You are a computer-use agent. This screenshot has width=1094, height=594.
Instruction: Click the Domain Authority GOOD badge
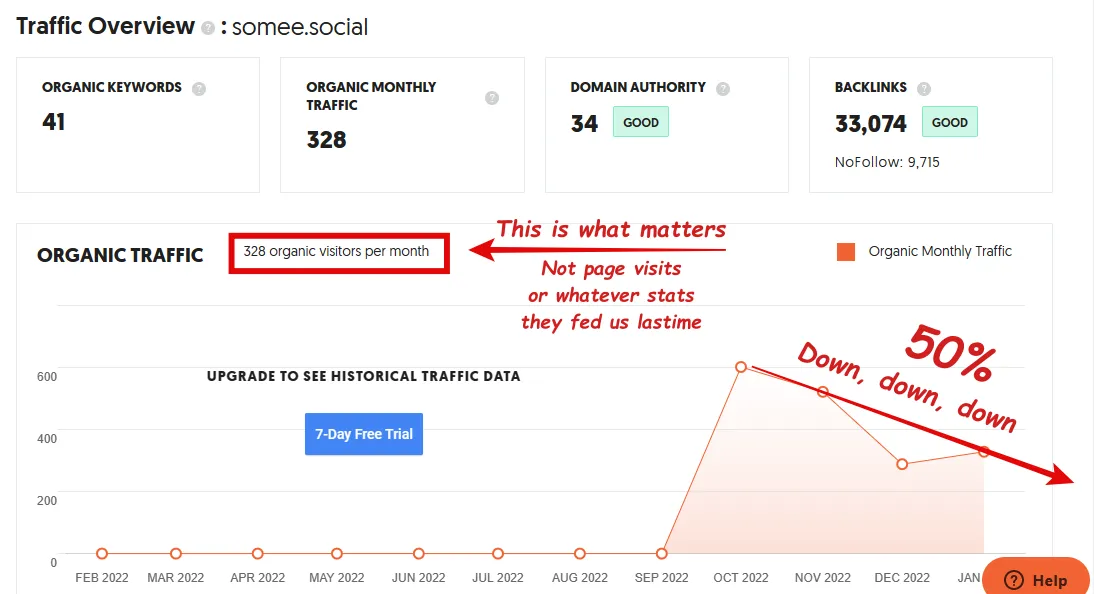[641, 123]
